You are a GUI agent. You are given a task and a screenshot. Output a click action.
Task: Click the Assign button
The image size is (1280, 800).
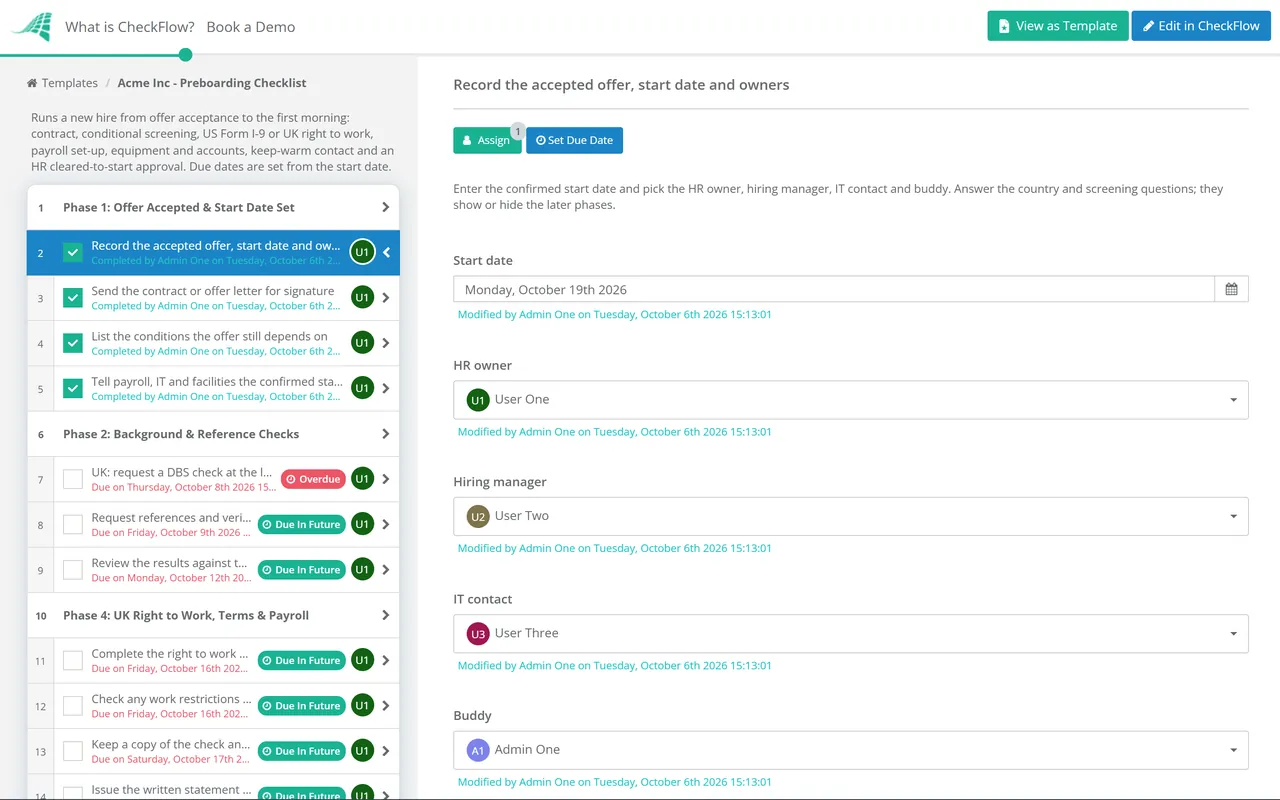(487, 141)
